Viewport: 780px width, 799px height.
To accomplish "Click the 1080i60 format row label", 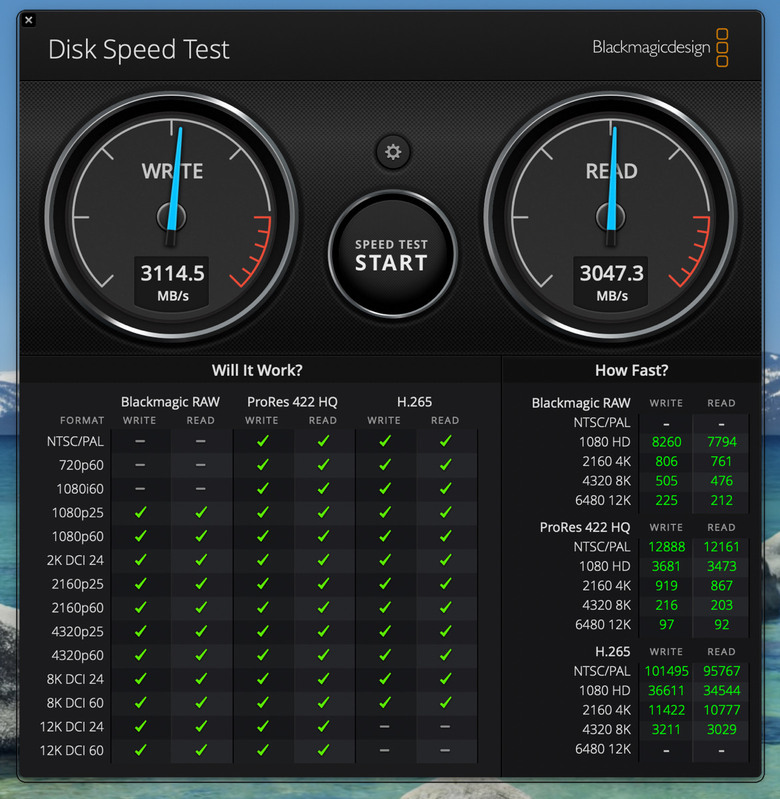I will 80,489.
